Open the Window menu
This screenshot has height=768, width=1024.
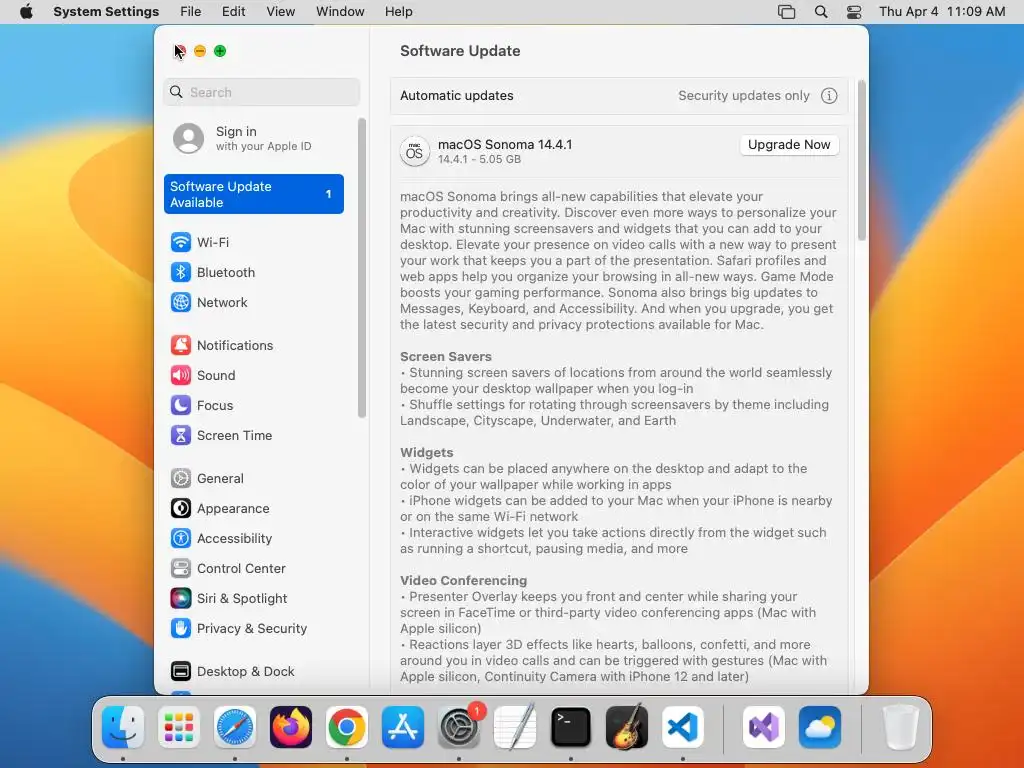[x=340, y=12]
